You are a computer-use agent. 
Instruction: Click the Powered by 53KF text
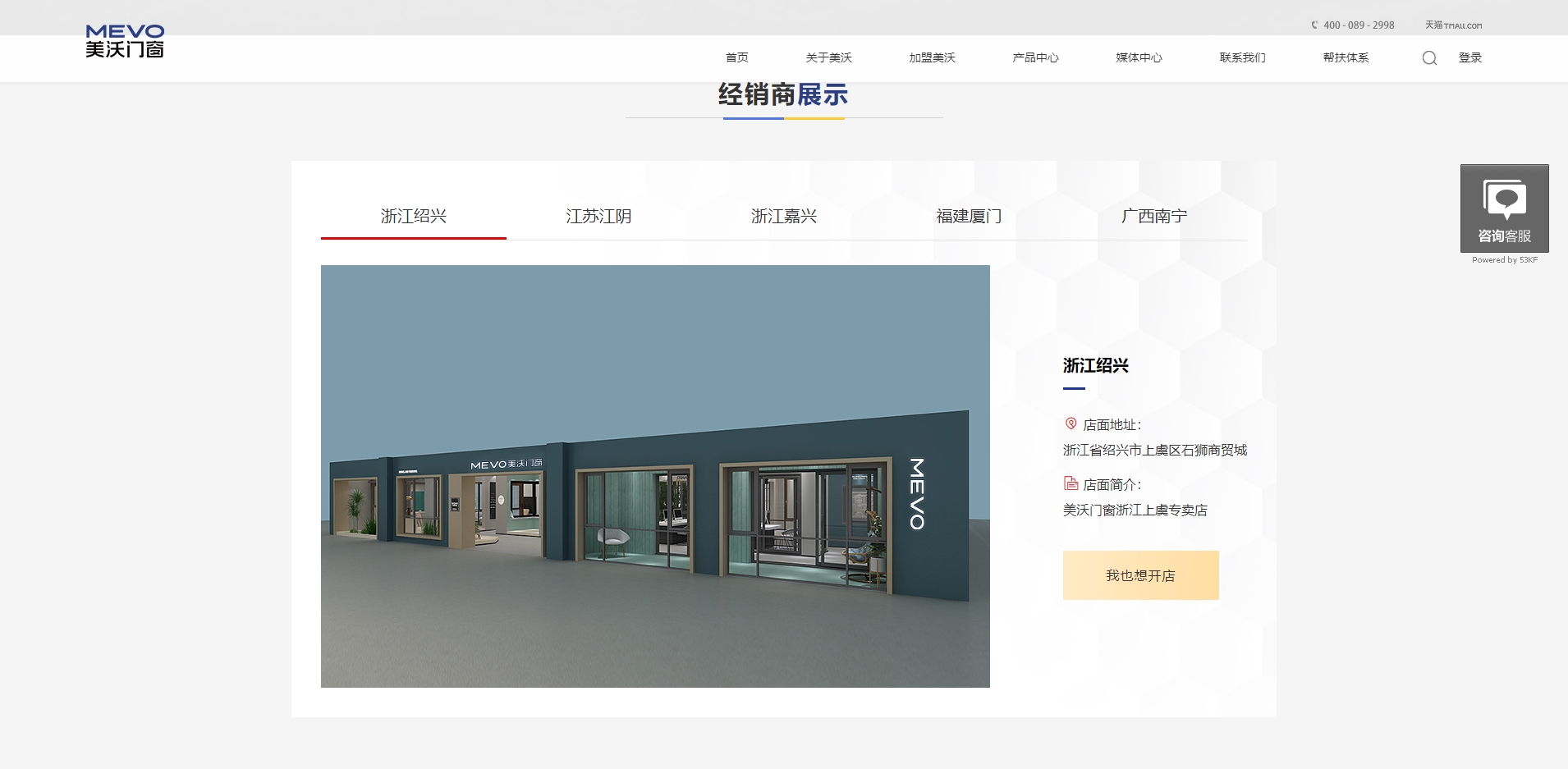(x=1505, y=260)
